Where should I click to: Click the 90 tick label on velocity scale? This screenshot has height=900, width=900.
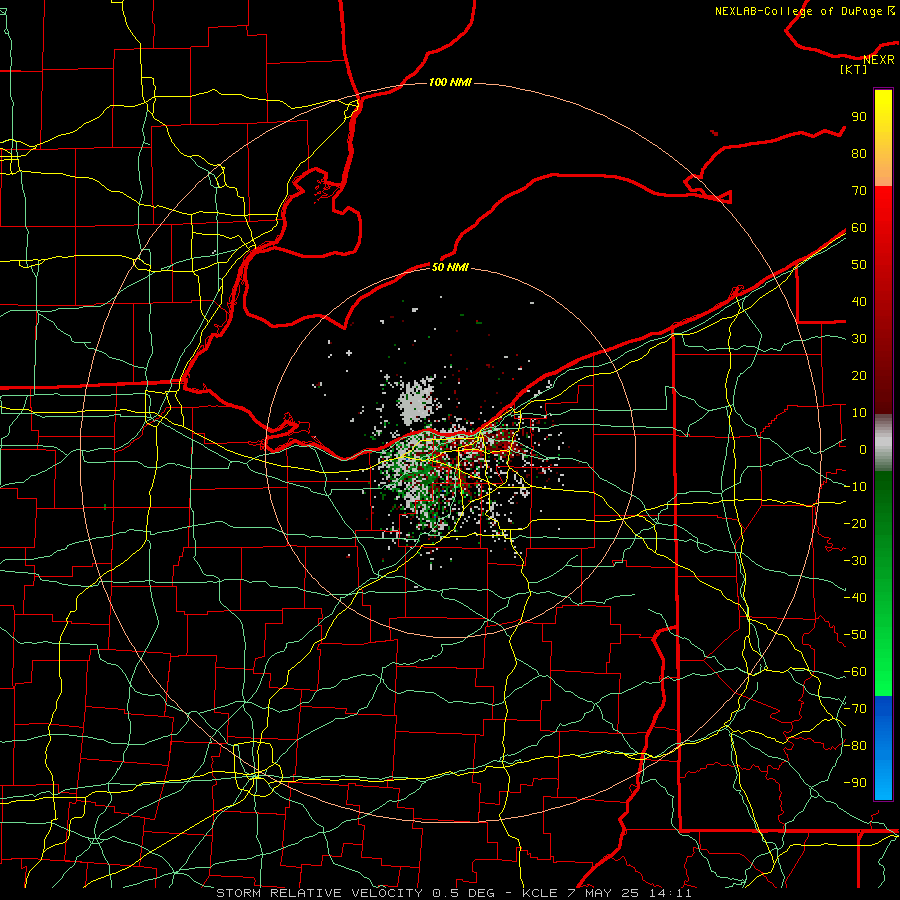point(859,117)
